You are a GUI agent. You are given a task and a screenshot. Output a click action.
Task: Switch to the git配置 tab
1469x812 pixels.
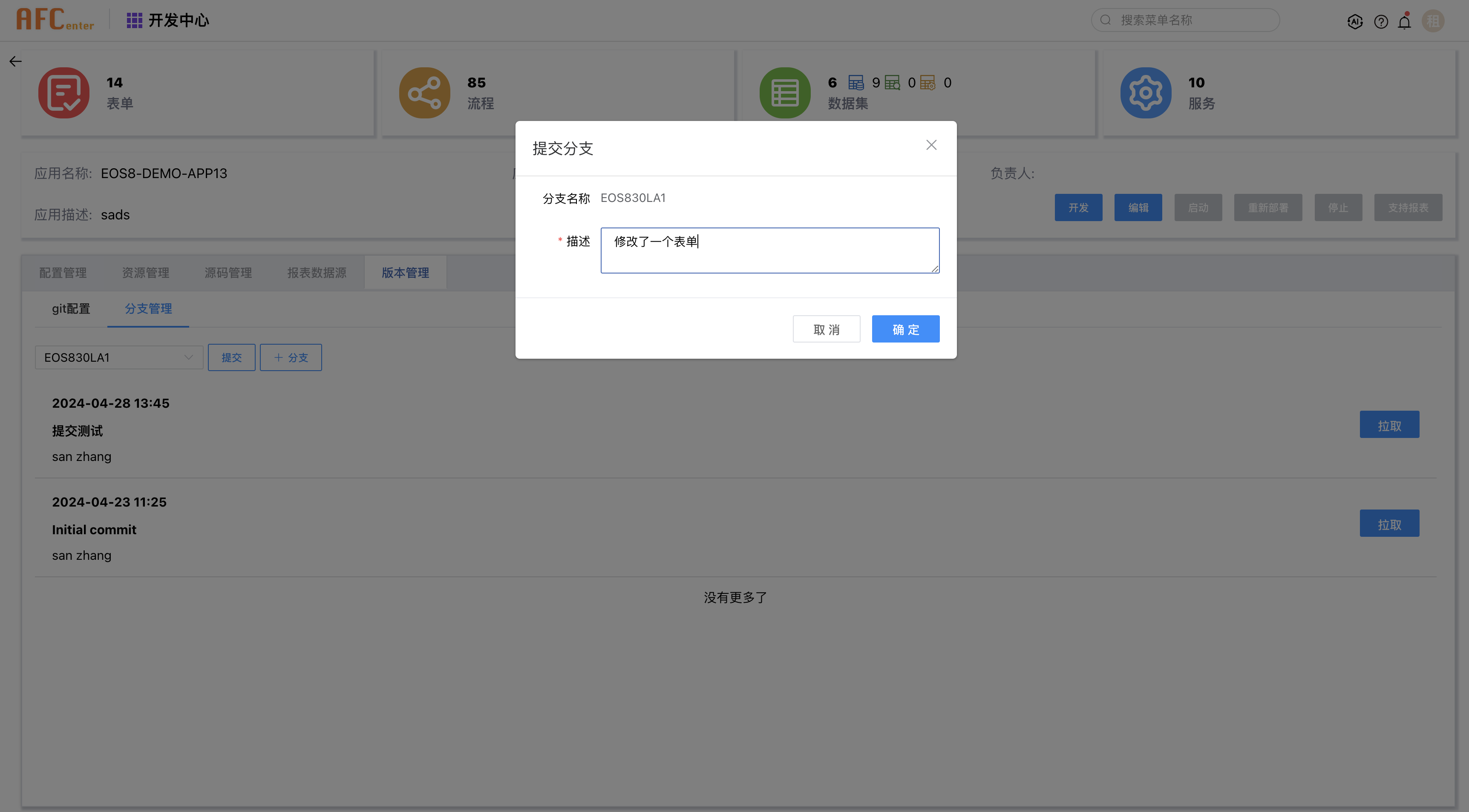click(71, 308)
